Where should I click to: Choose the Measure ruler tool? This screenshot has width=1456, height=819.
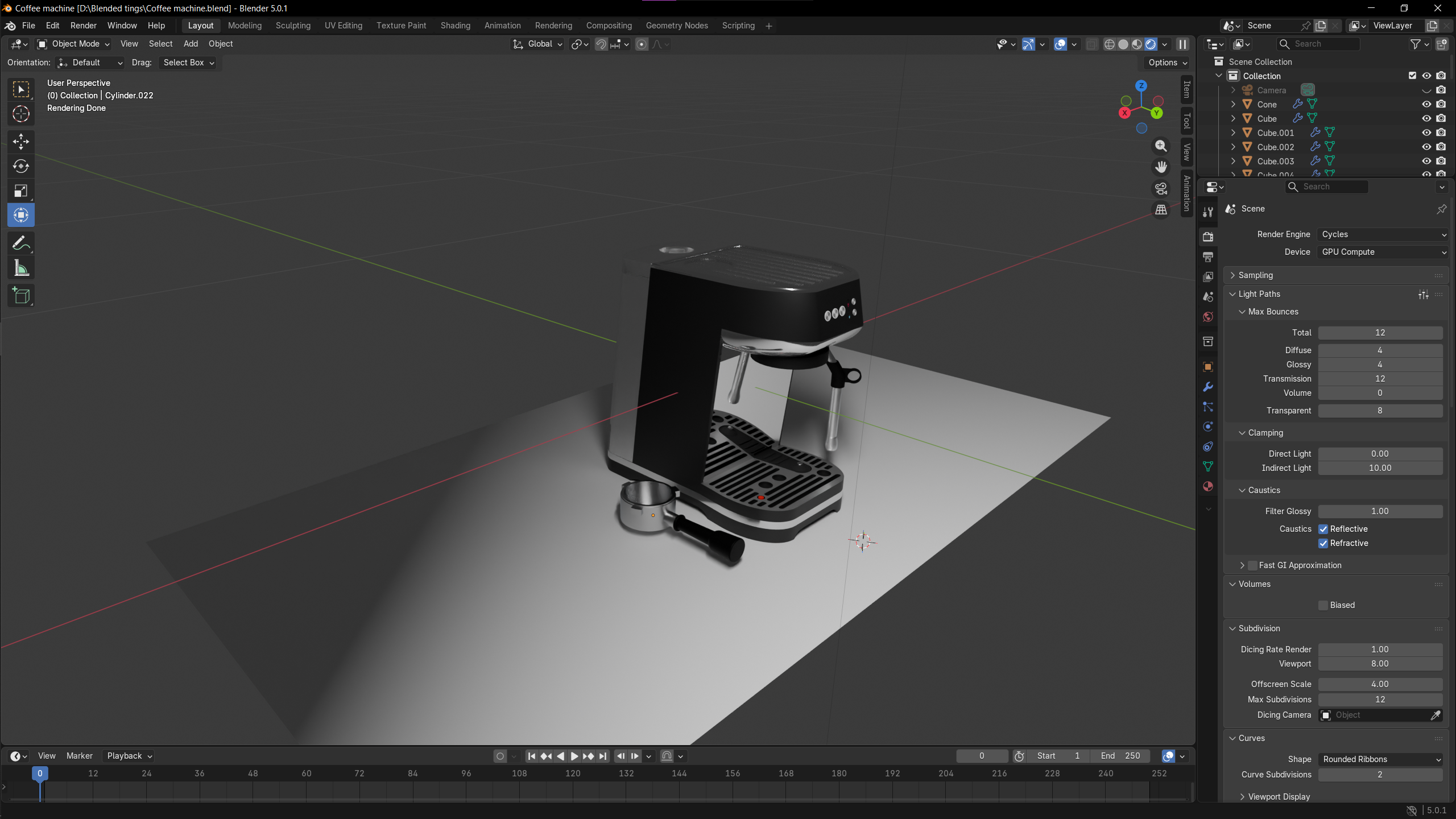click(x=21, y=268)
